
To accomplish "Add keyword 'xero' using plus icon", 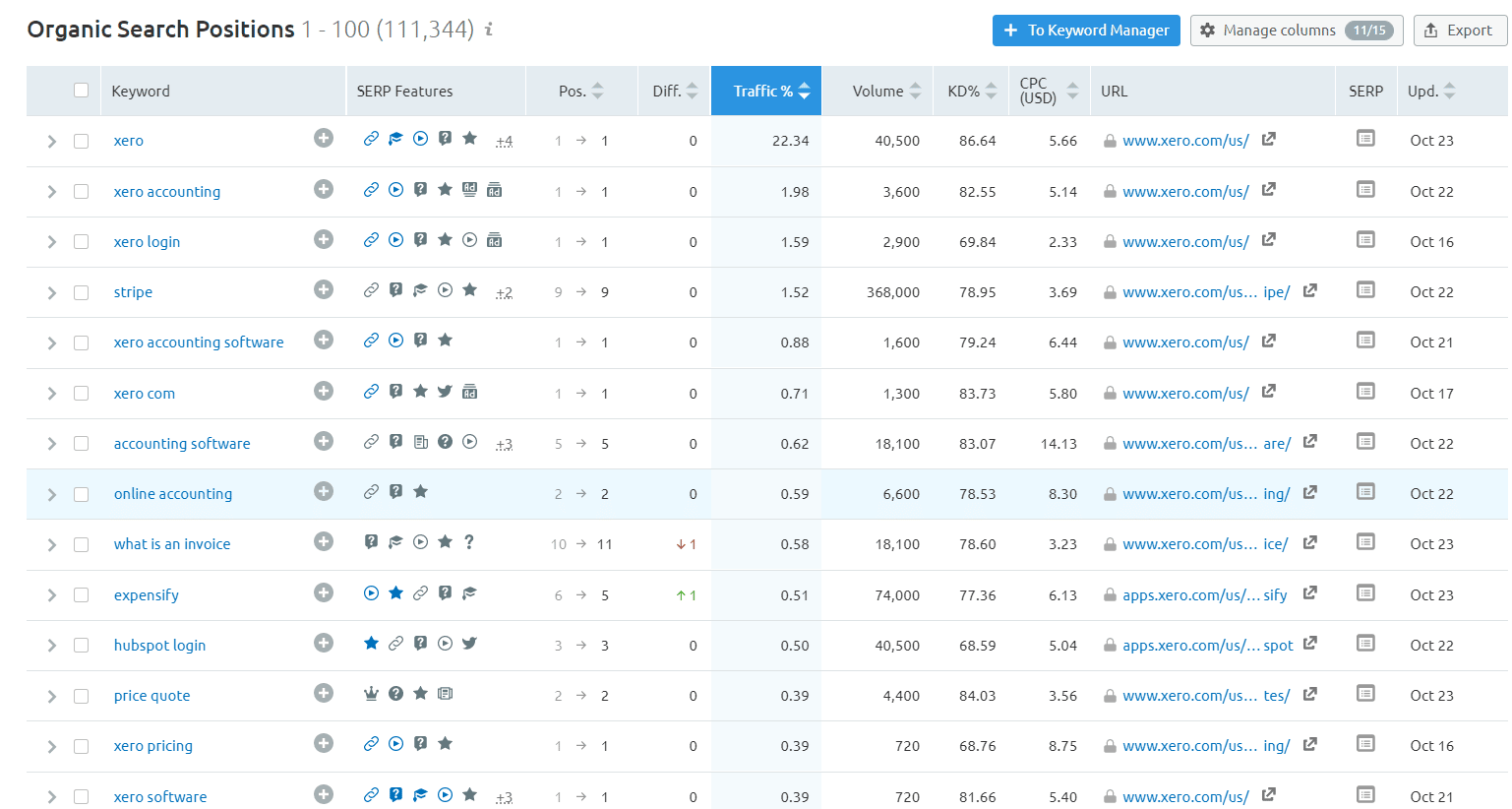I will 324,138.
